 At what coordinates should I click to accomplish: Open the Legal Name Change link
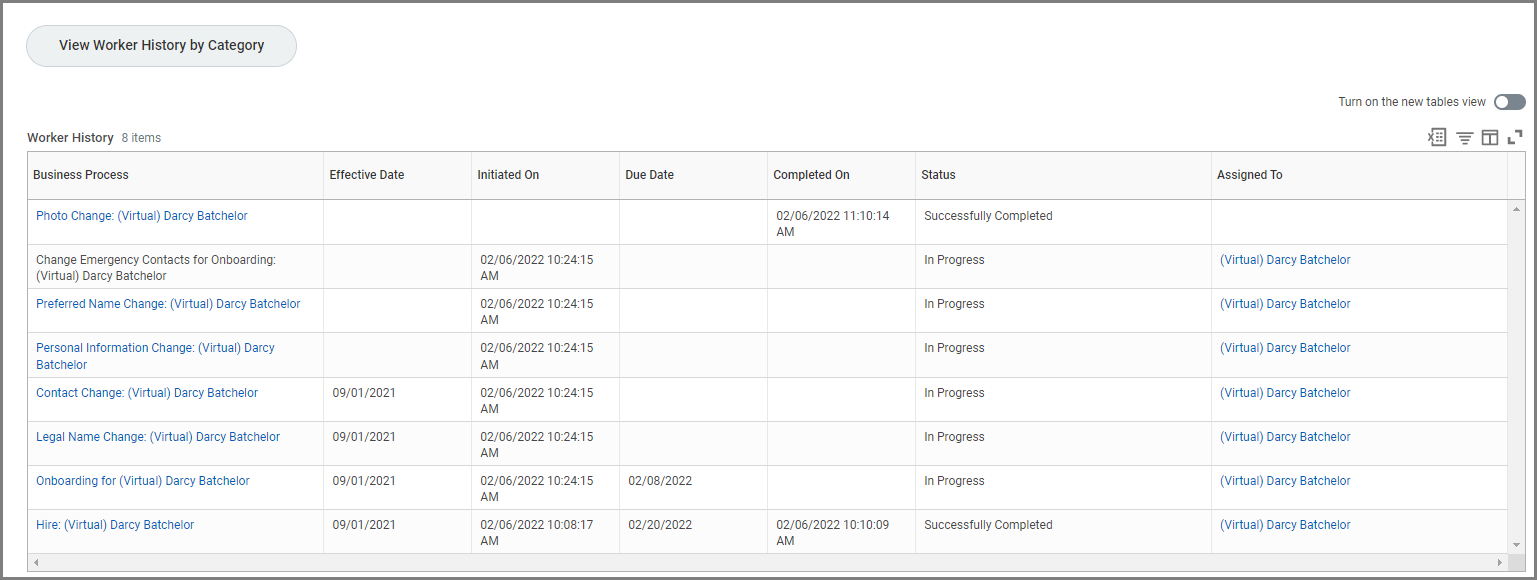[x=158, y=437]
